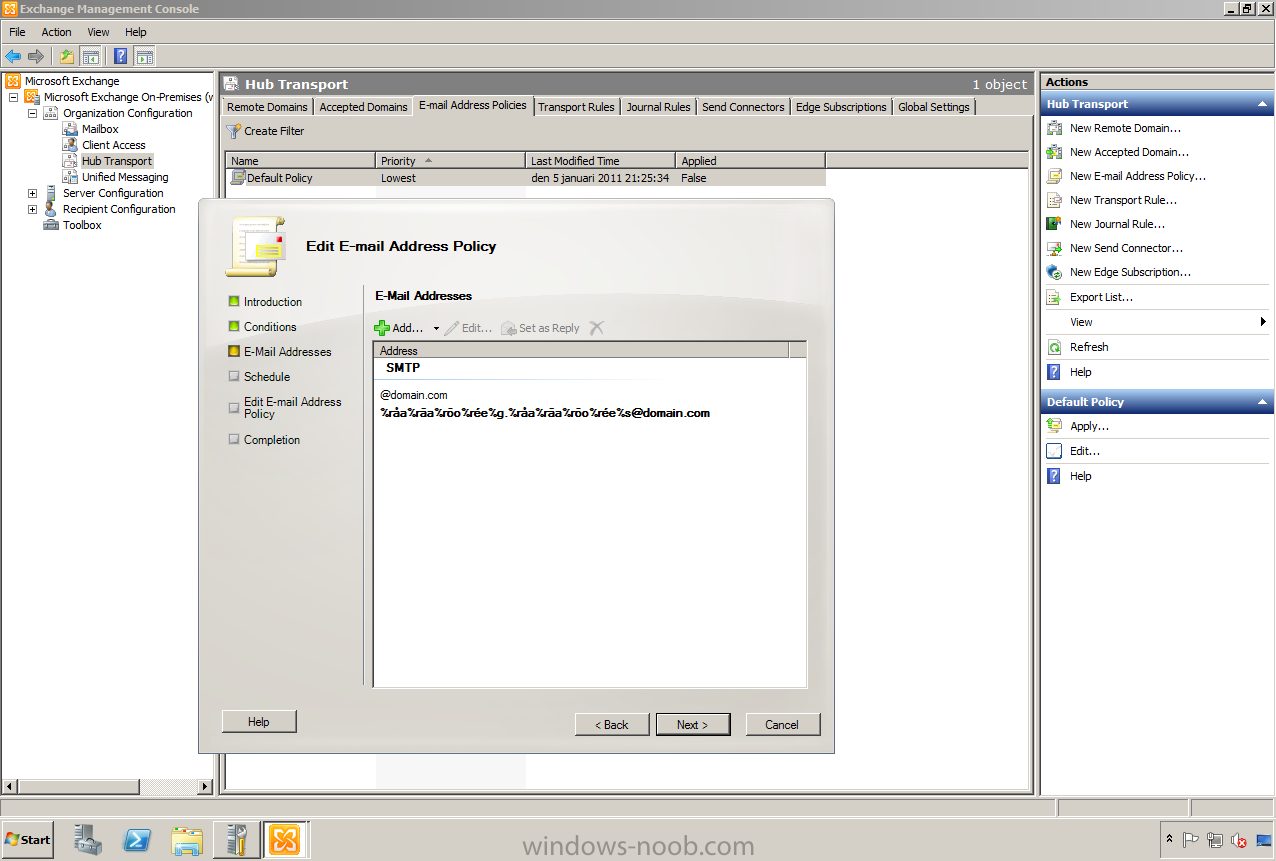
Task: Collapse the Hub Transport actions section
Action: 1263,104
